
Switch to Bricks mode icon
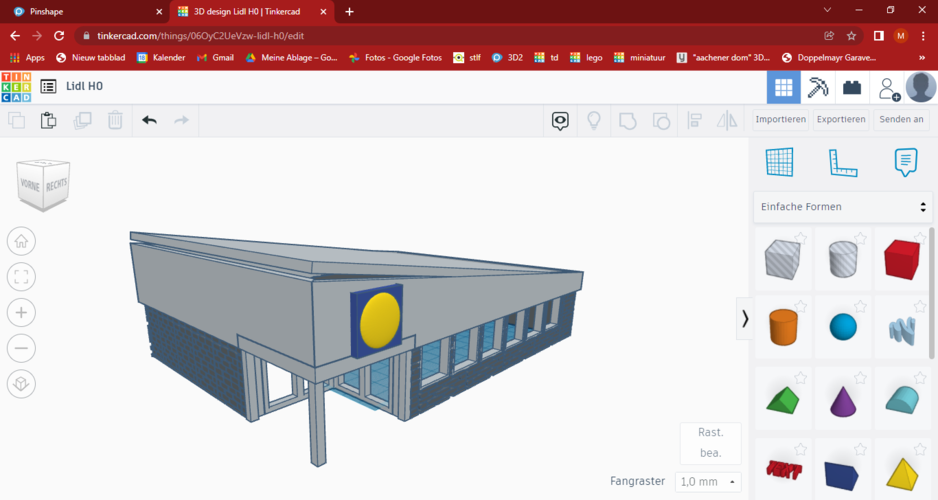(x=852, y=88)
